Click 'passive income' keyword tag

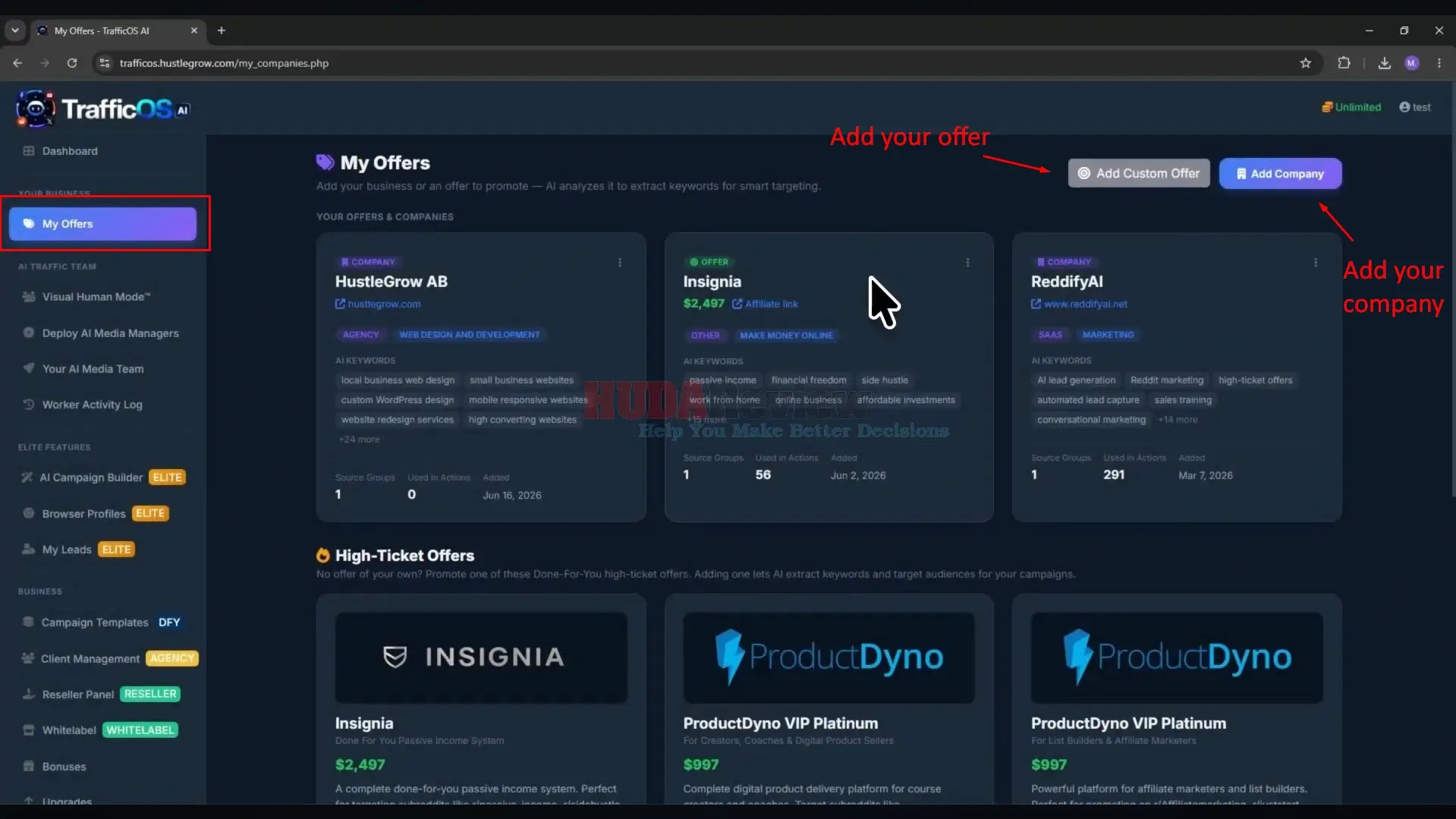click(722, 380)
